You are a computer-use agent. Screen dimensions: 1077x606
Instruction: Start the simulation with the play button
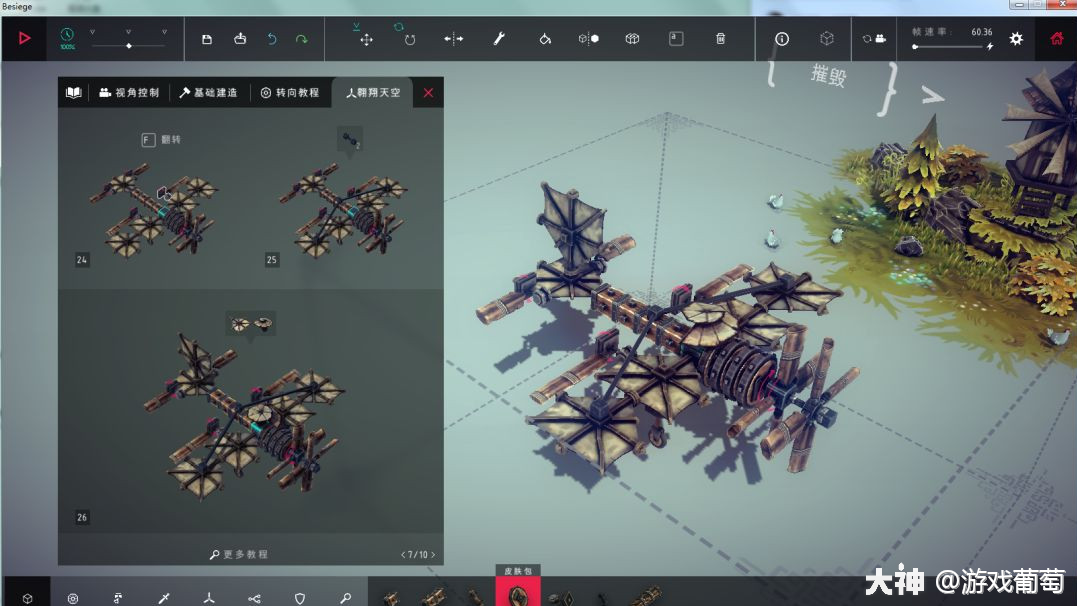pos(24,38)
